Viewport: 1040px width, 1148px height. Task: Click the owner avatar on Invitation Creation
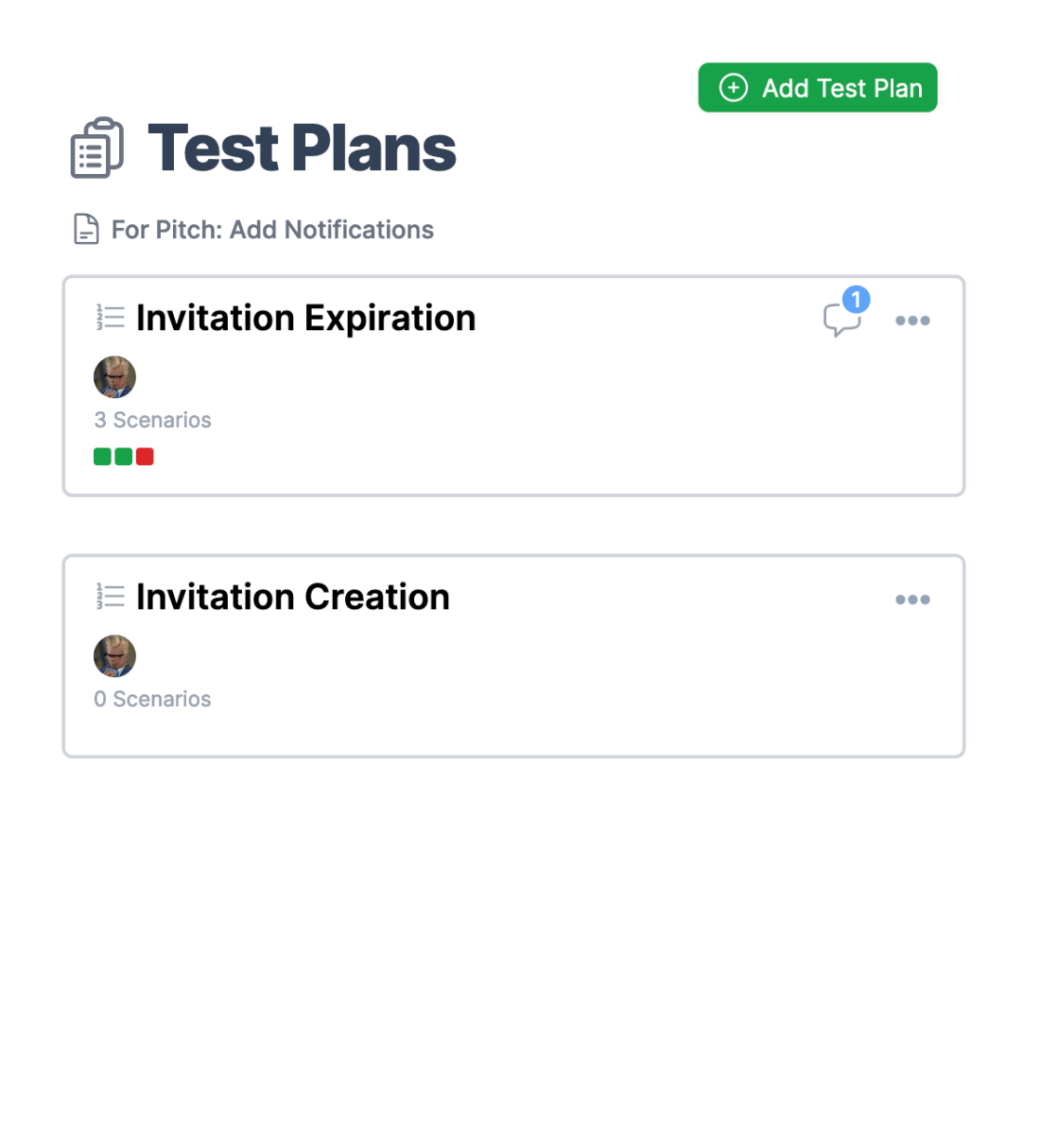coord(114,656)
